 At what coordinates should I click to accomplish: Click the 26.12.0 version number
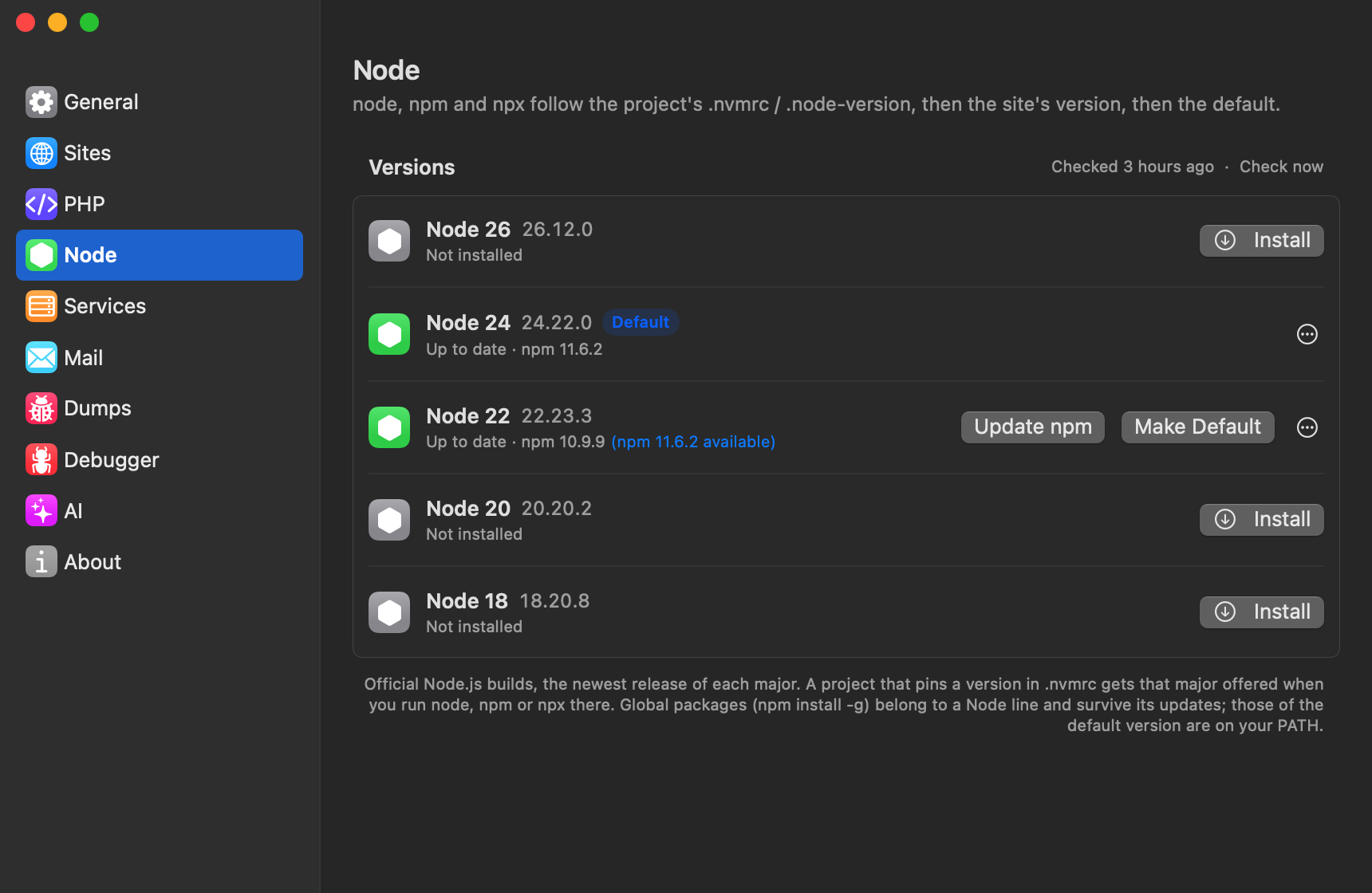(x=558, y=230)
